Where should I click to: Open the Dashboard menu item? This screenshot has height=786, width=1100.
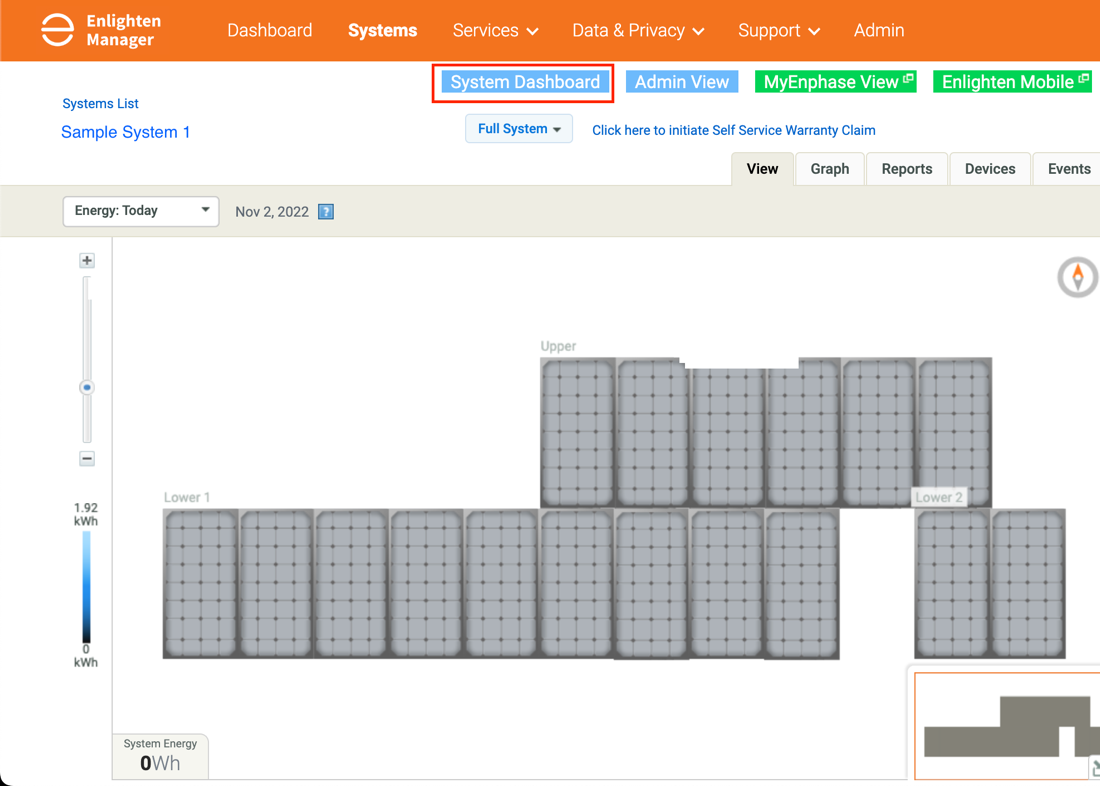click(270, 30)
